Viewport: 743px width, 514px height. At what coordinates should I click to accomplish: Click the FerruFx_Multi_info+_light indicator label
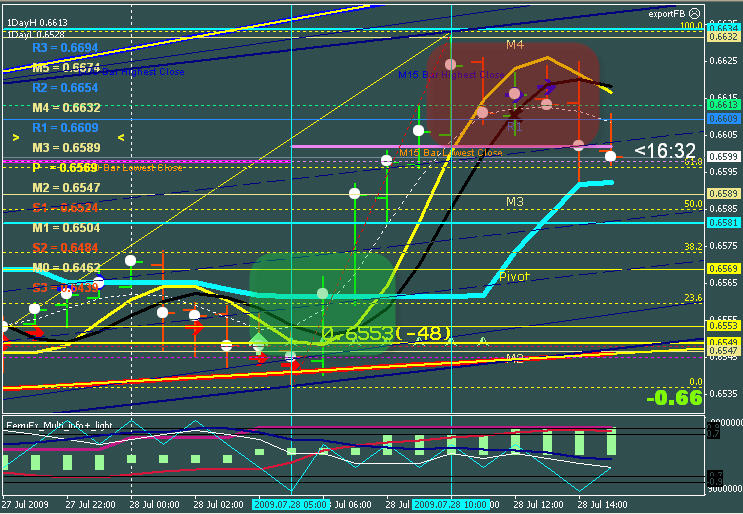[x=59, y=425]
